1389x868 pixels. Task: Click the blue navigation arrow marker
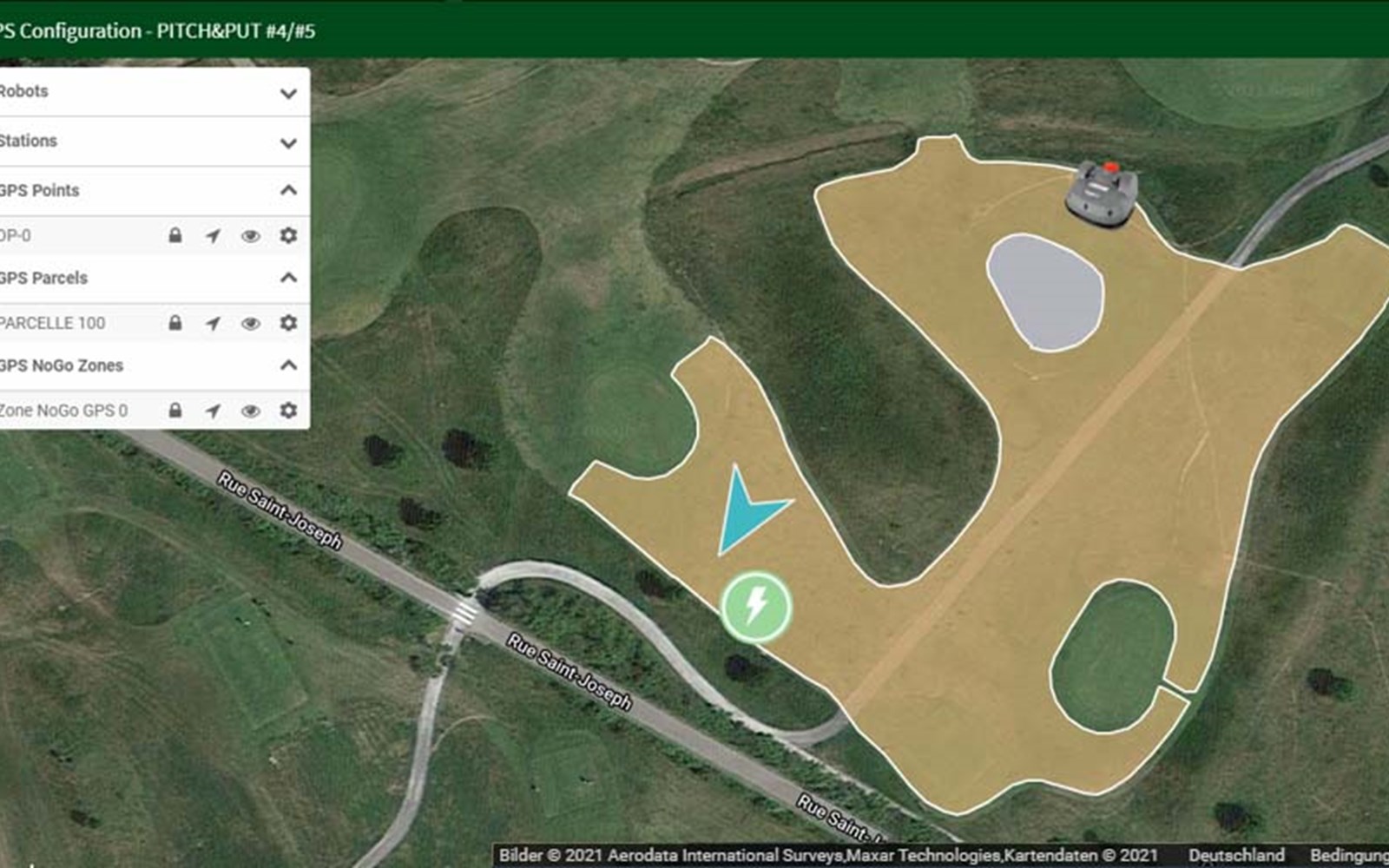747,512
